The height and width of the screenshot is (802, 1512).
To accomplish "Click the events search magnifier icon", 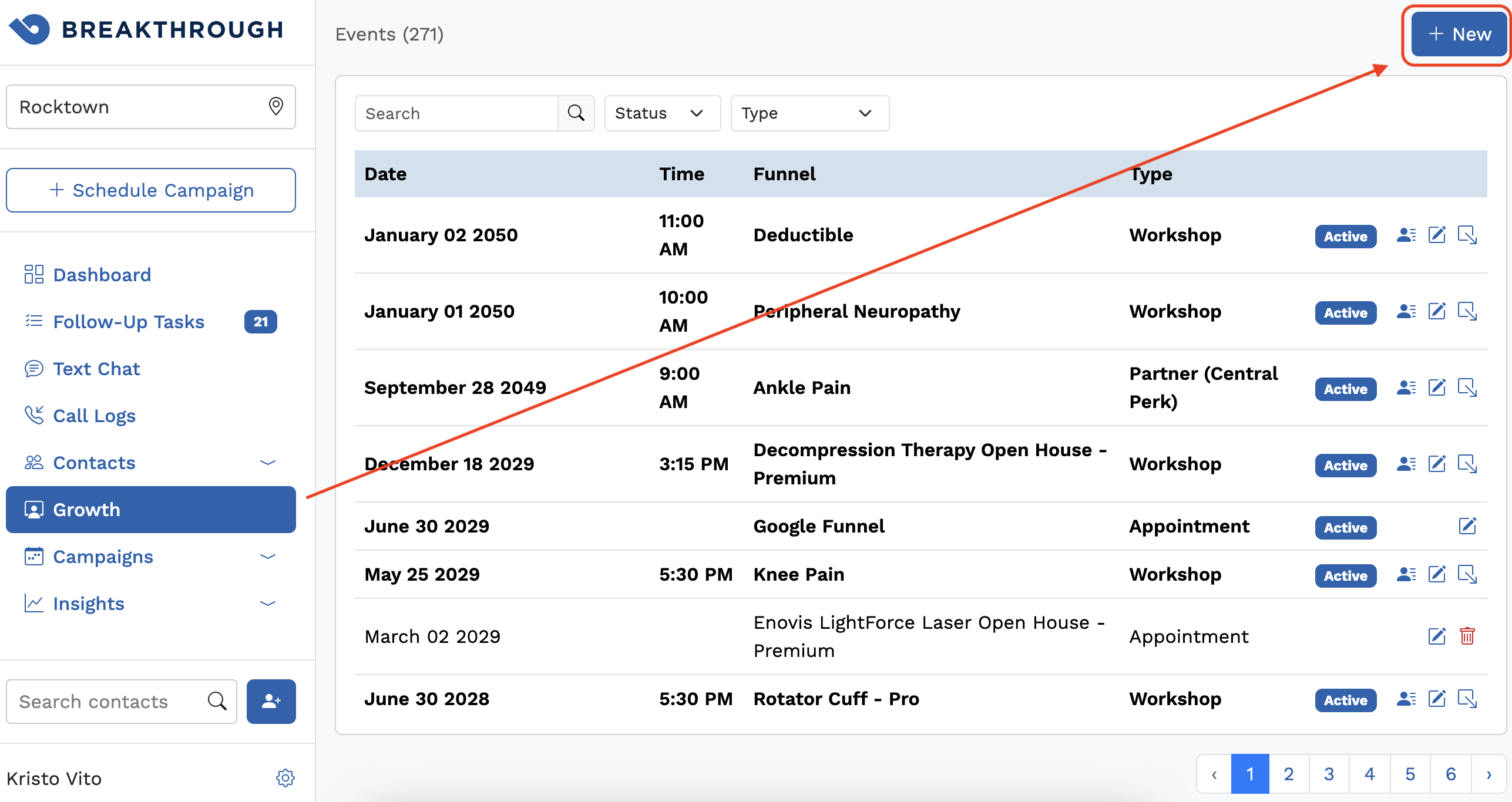I will tap(576, 113).
